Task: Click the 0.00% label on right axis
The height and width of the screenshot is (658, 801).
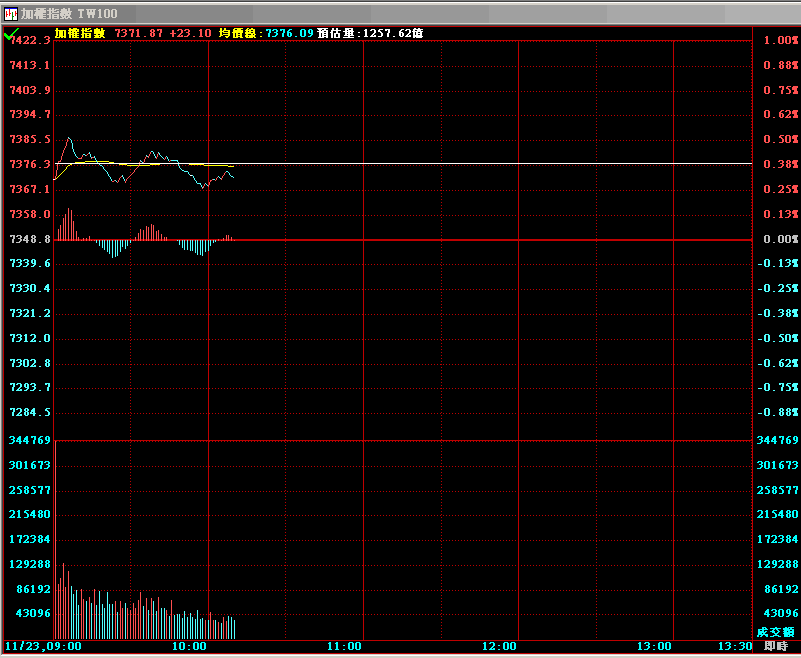Action: point(780,239)
